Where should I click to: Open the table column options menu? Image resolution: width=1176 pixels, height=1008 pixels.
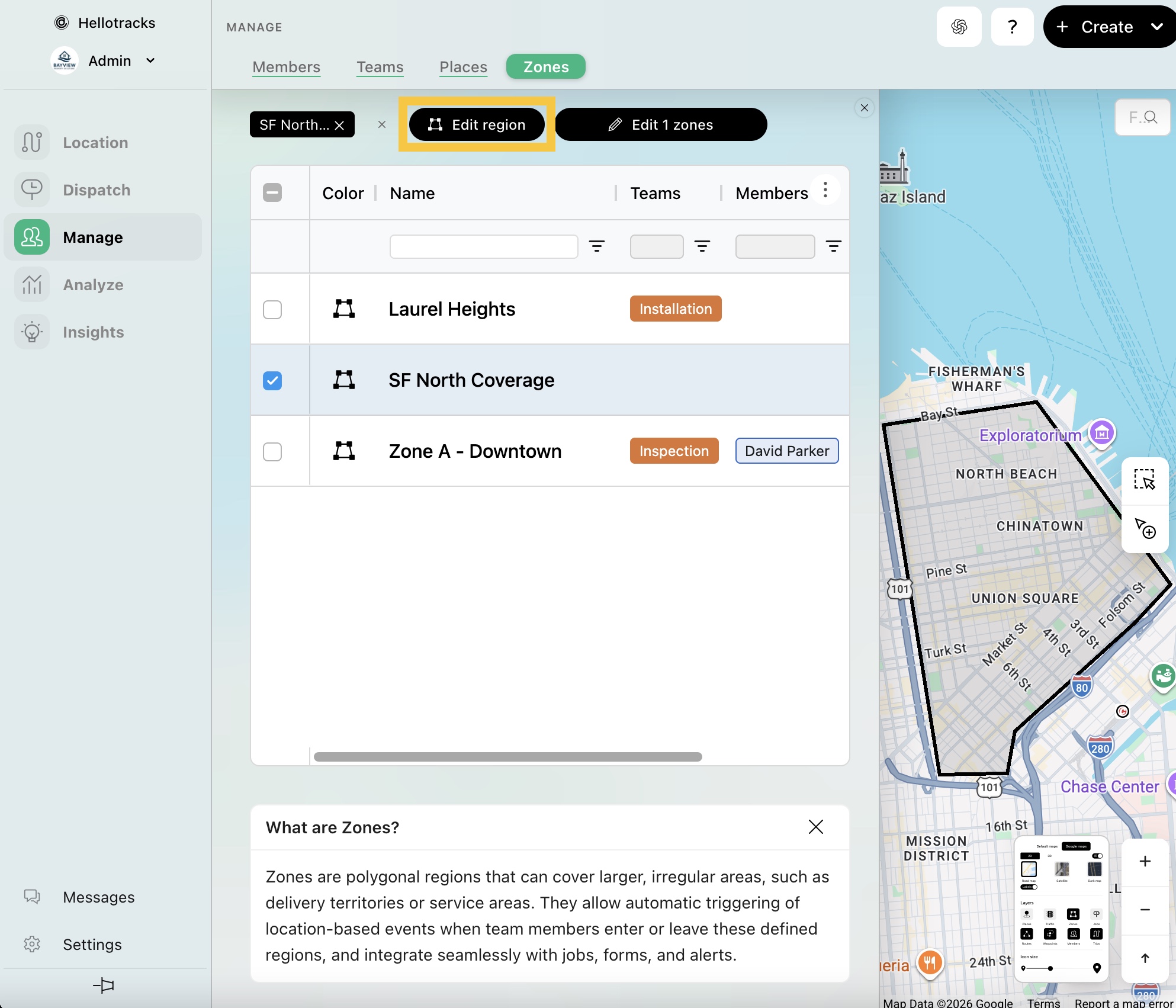[x=825, y=191]
